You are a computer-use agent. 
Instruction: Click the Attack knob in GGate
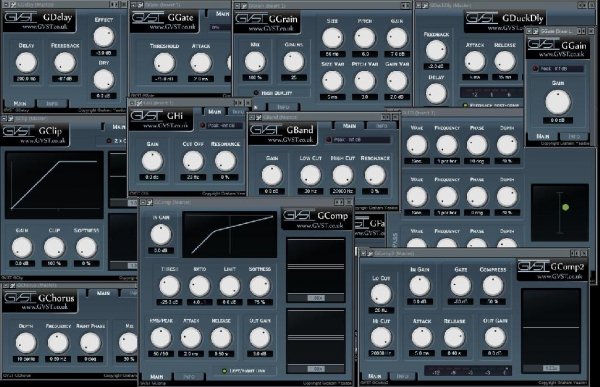[201, 63]
